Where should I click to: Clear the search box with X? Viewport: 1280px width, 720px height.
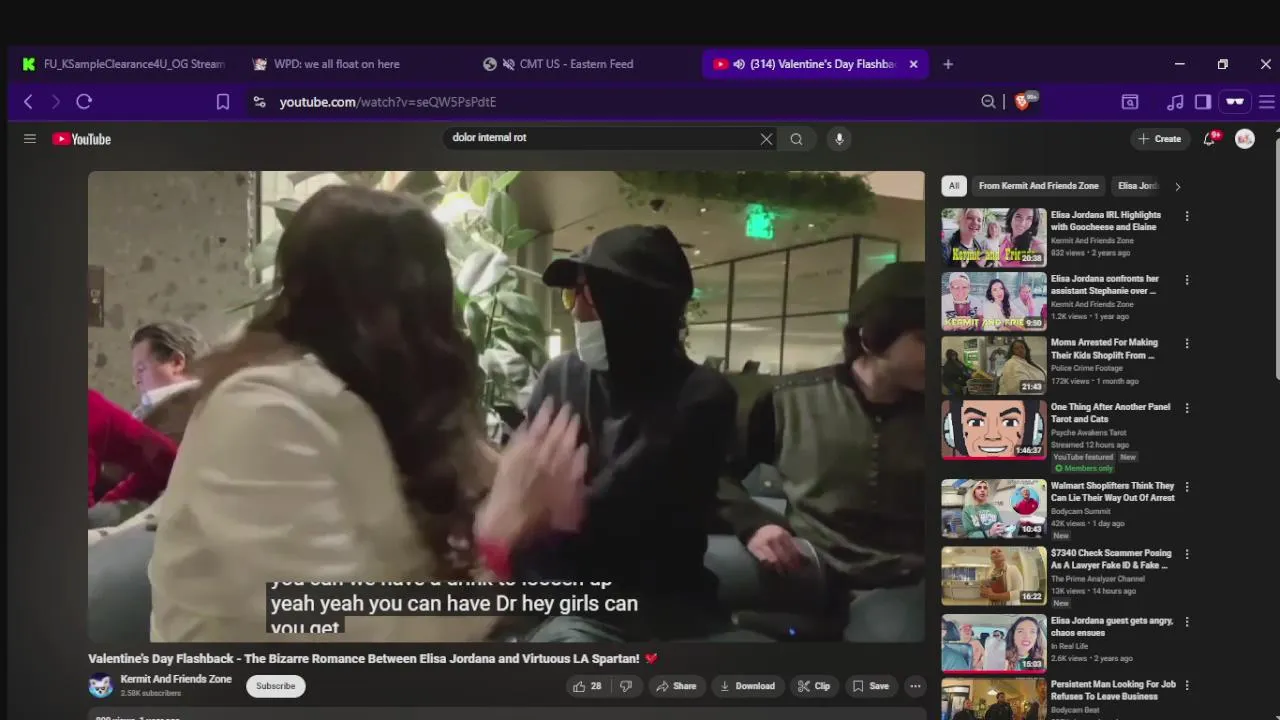tap(766, 139)
